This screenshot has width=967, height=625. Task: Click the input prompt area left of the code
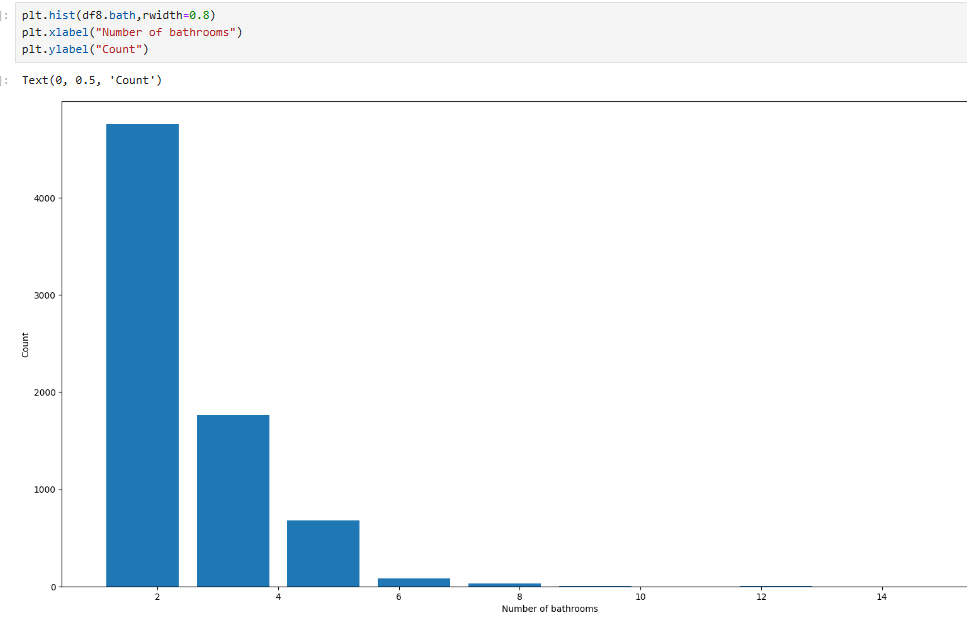5,15
